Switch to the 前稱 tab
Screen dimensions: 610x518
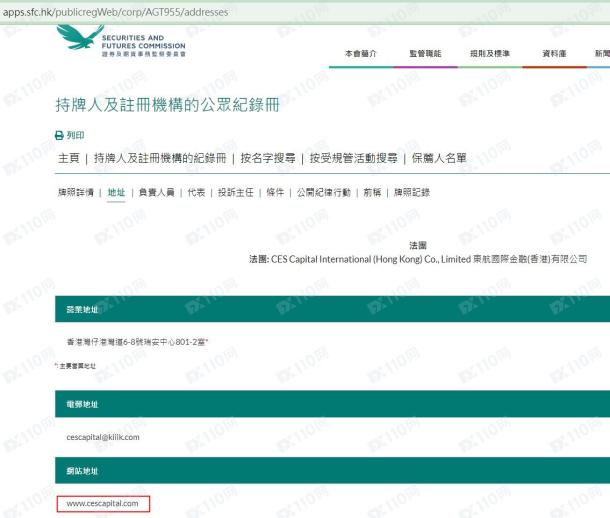372,192
